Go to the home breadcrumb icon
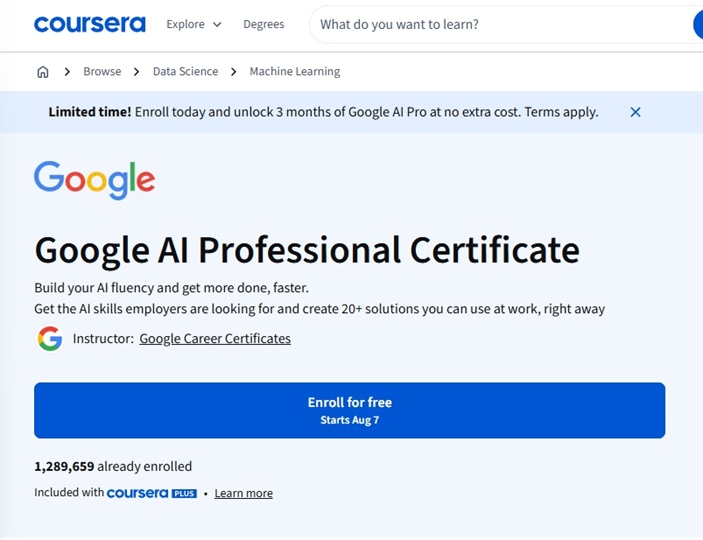 (x=43, y=72)
